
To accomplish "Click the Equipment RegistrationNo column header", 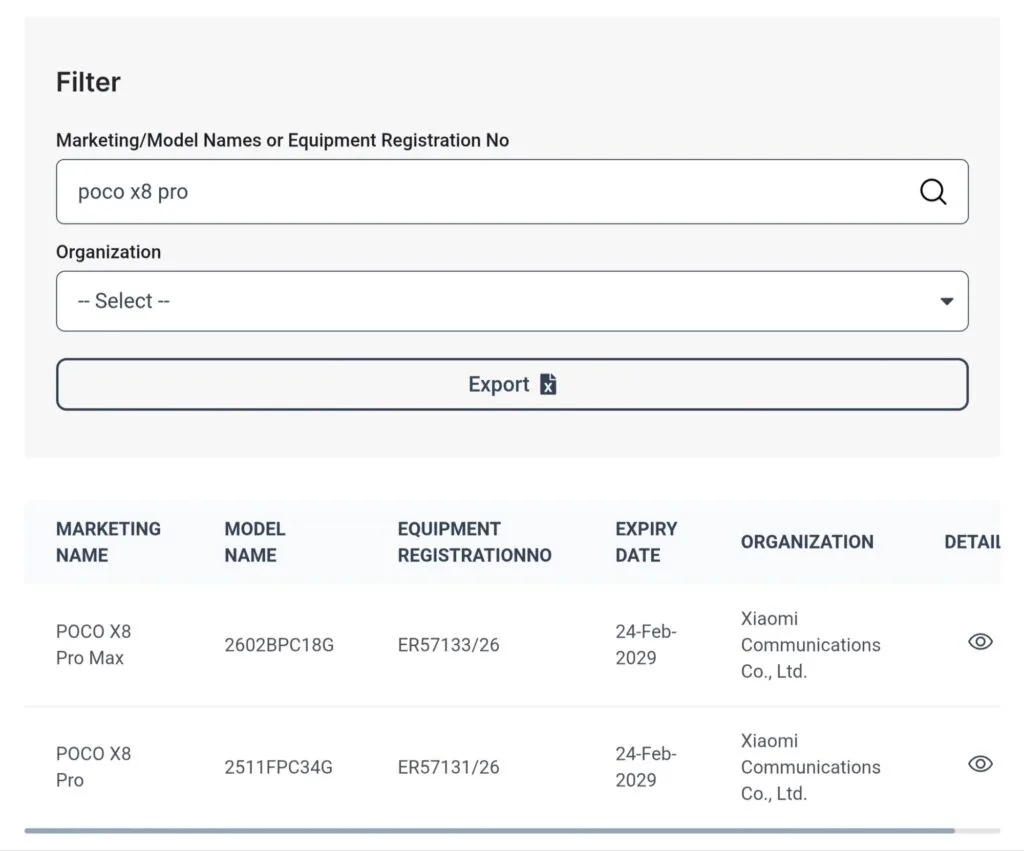I will [x=475, y=541].
